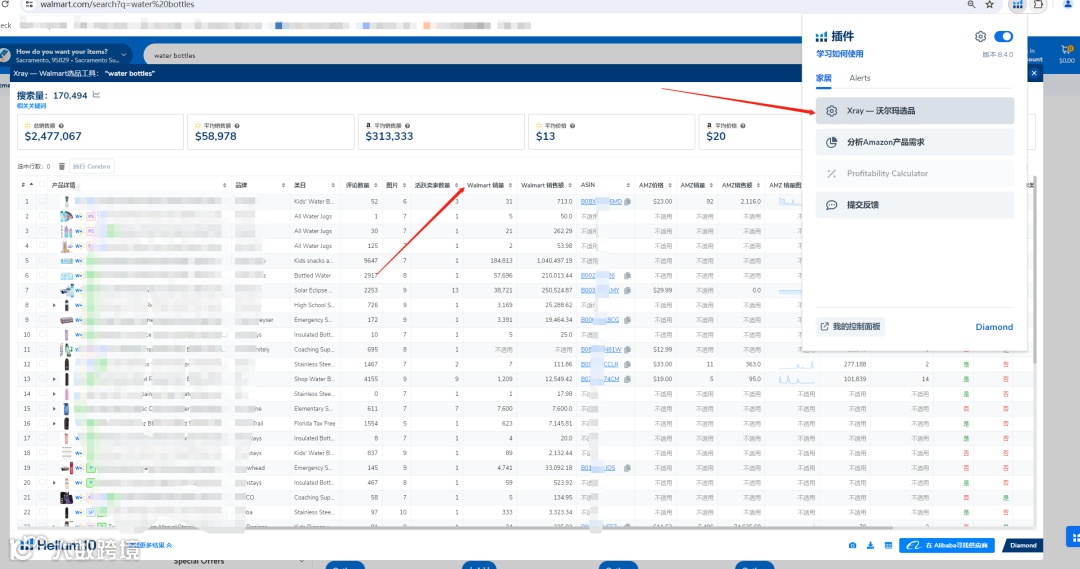1080x569 pixels.
Task: Check the checkbox for row 12
Action: click(42, 364)
